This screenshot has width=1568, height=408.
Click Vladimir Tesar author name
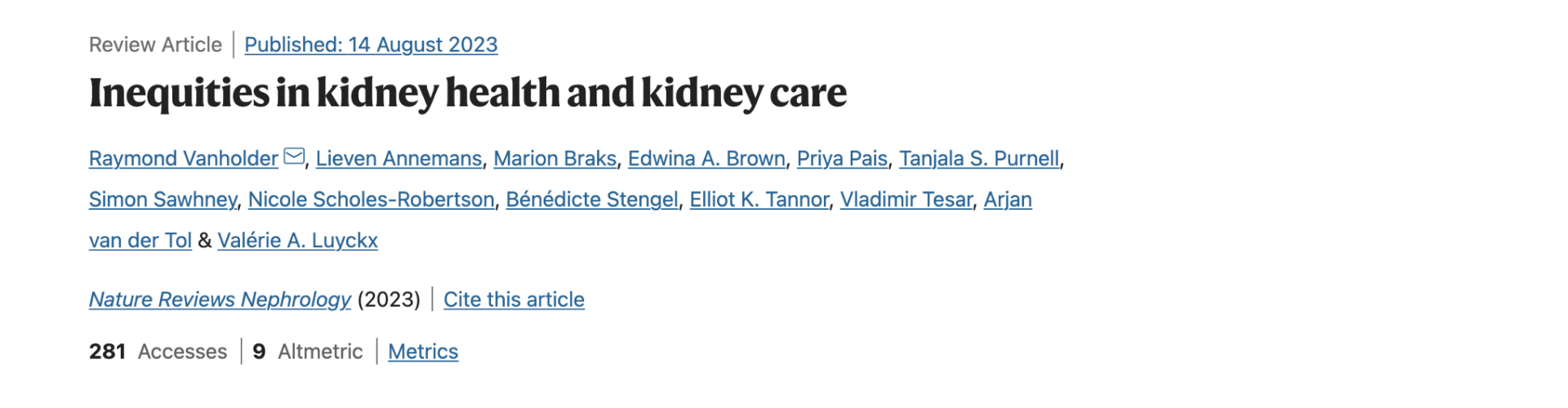[x=906, y=199]
